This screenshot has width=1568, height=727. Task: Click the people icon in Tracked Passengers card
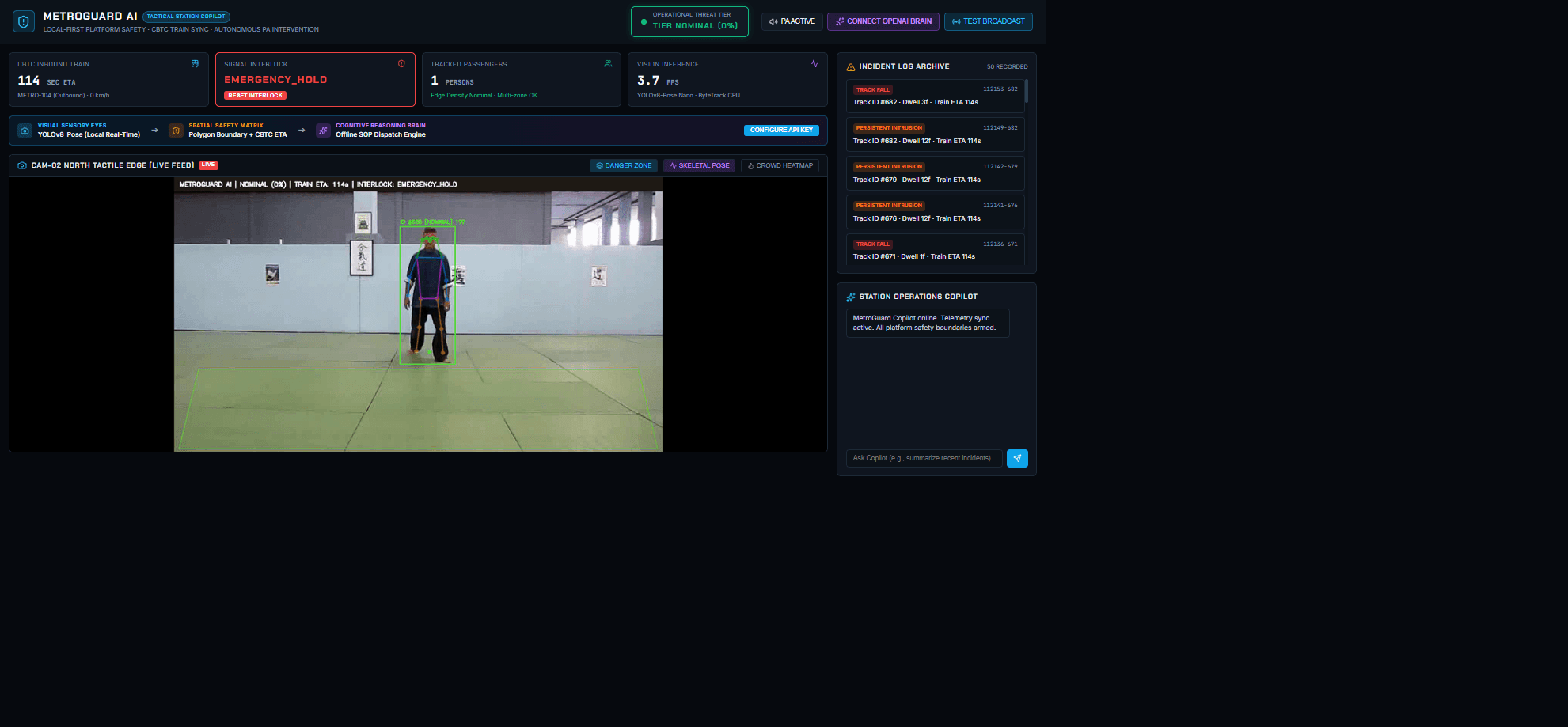pyautogui.click(x=608, y=63)
